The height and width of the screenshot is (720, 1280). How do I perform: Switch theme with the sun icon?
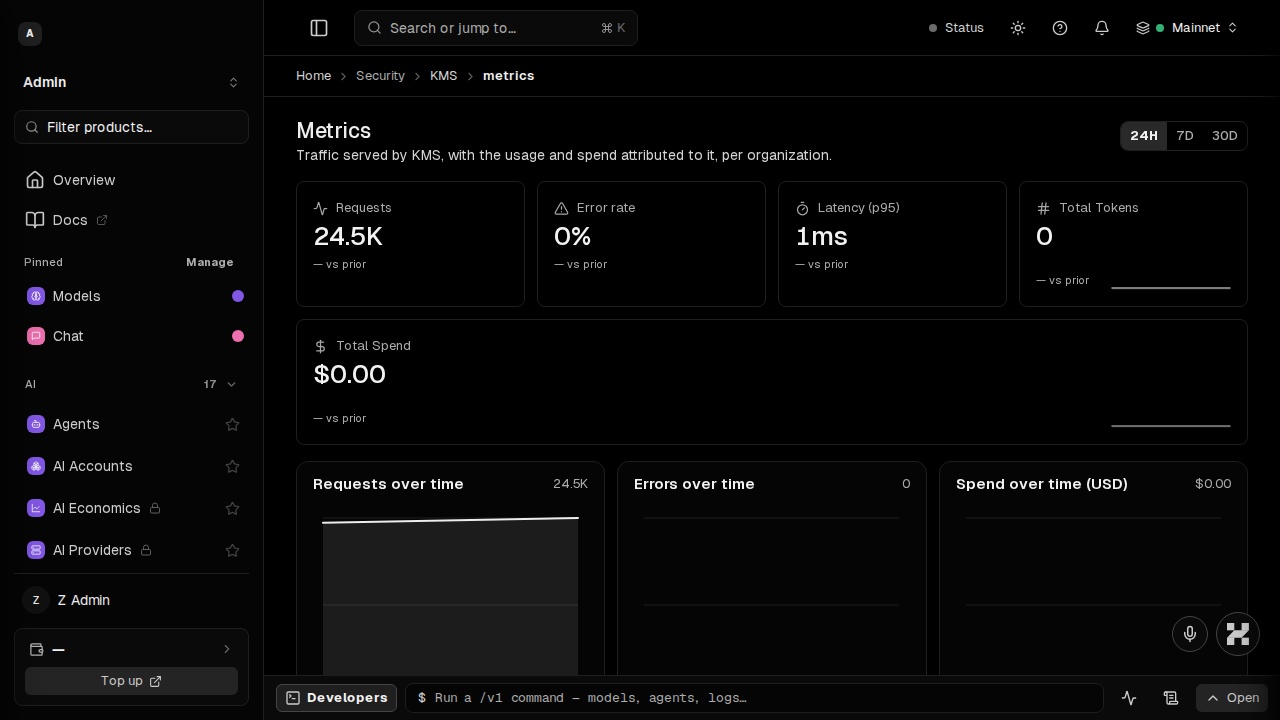point(1018,28)
